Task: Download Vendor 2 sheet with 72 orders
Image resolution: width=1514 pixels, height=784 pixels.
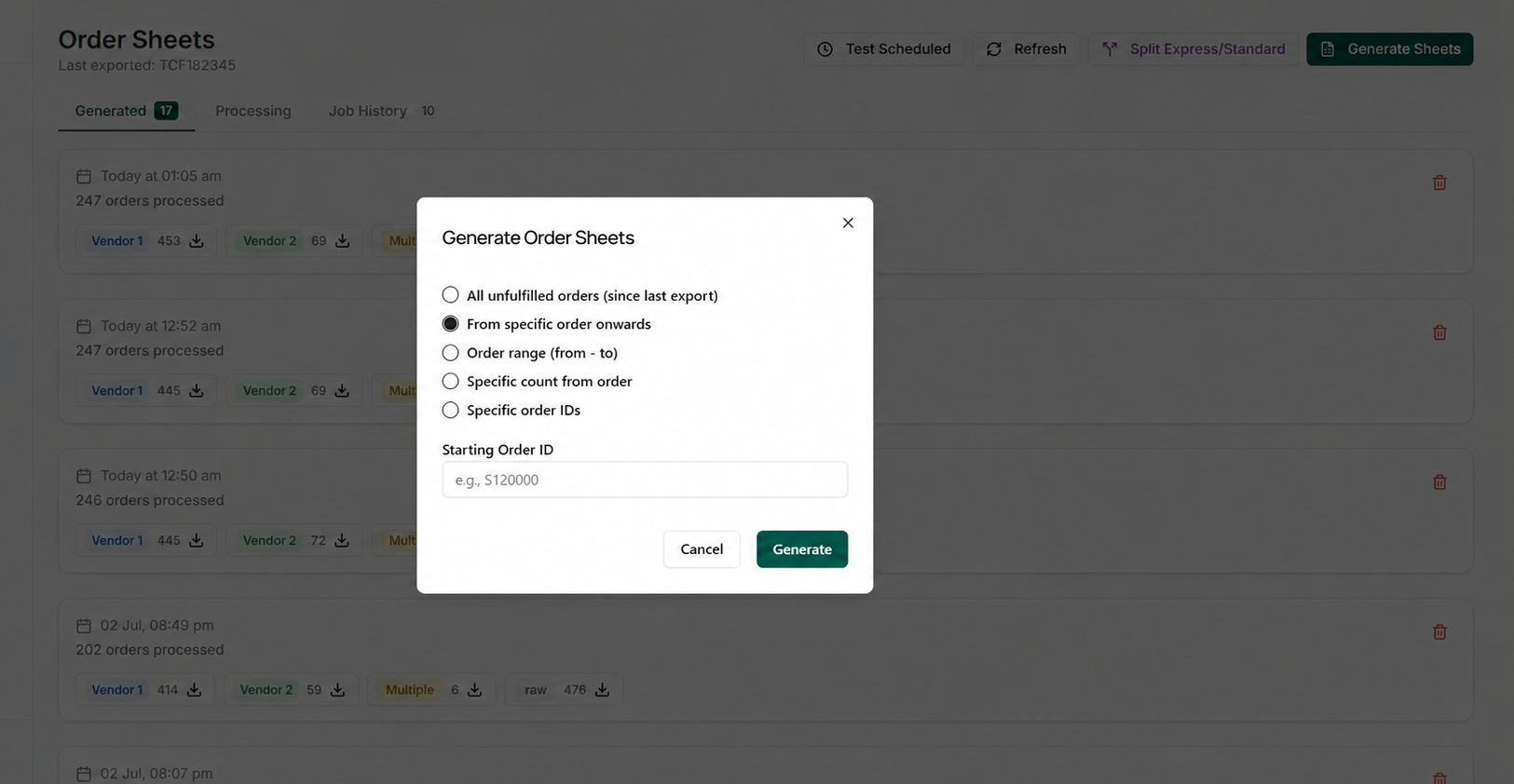Action: pyautogui.click(x=342, y=540)
